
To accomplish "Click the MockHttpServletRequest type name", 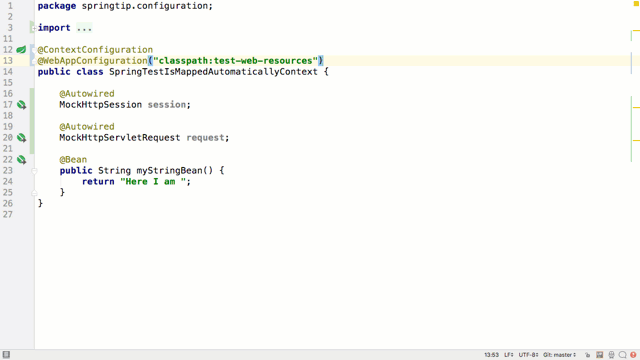I will click(120, 138).
